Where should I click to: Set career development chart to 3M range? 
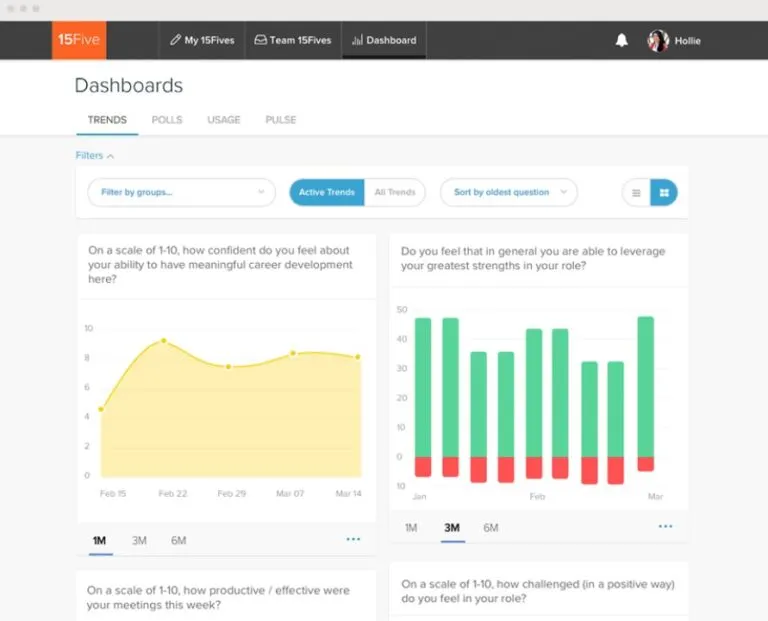coord(139,541)
